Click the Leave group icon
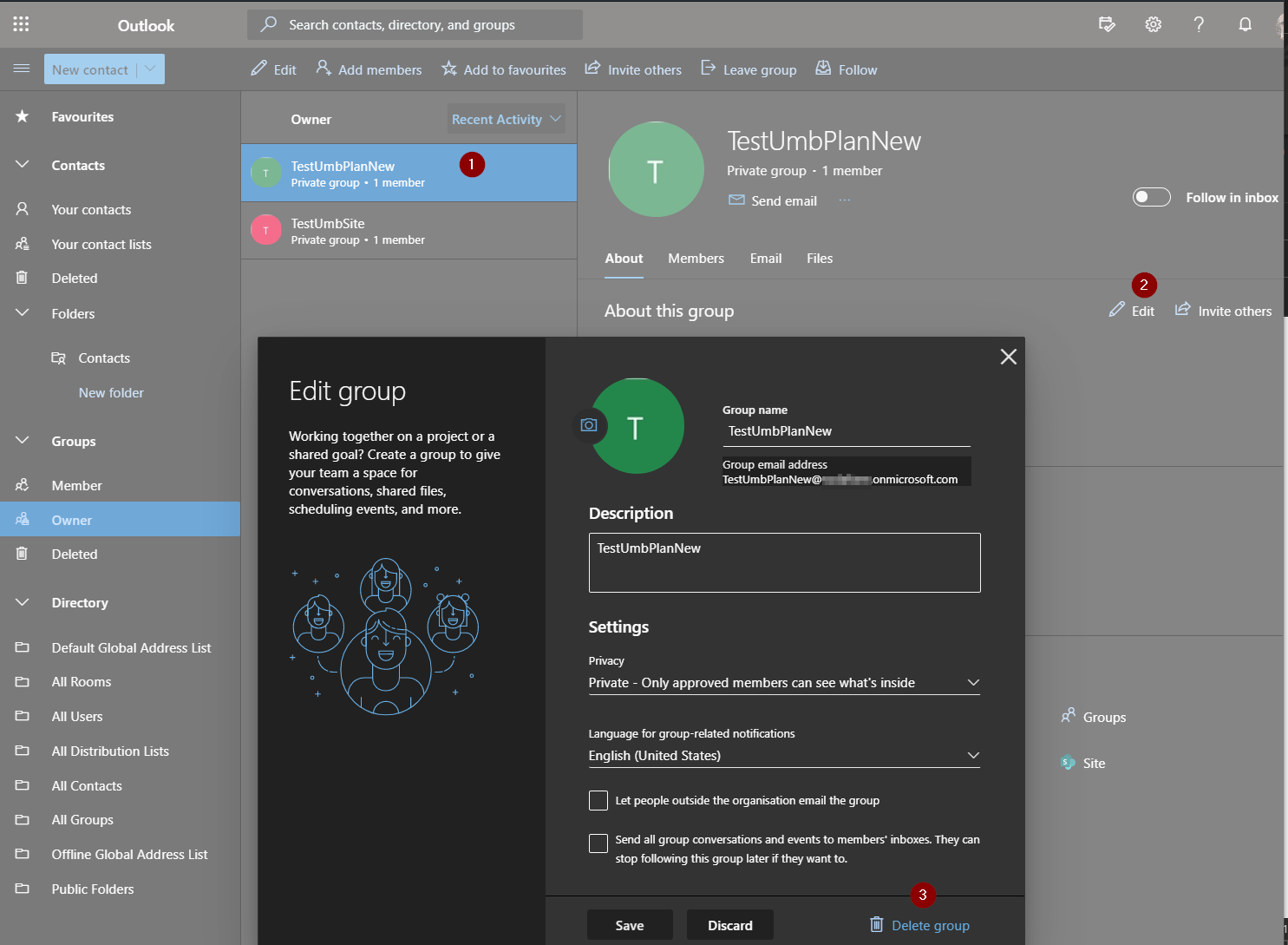The image size is (1288, 945). [709, 69]
